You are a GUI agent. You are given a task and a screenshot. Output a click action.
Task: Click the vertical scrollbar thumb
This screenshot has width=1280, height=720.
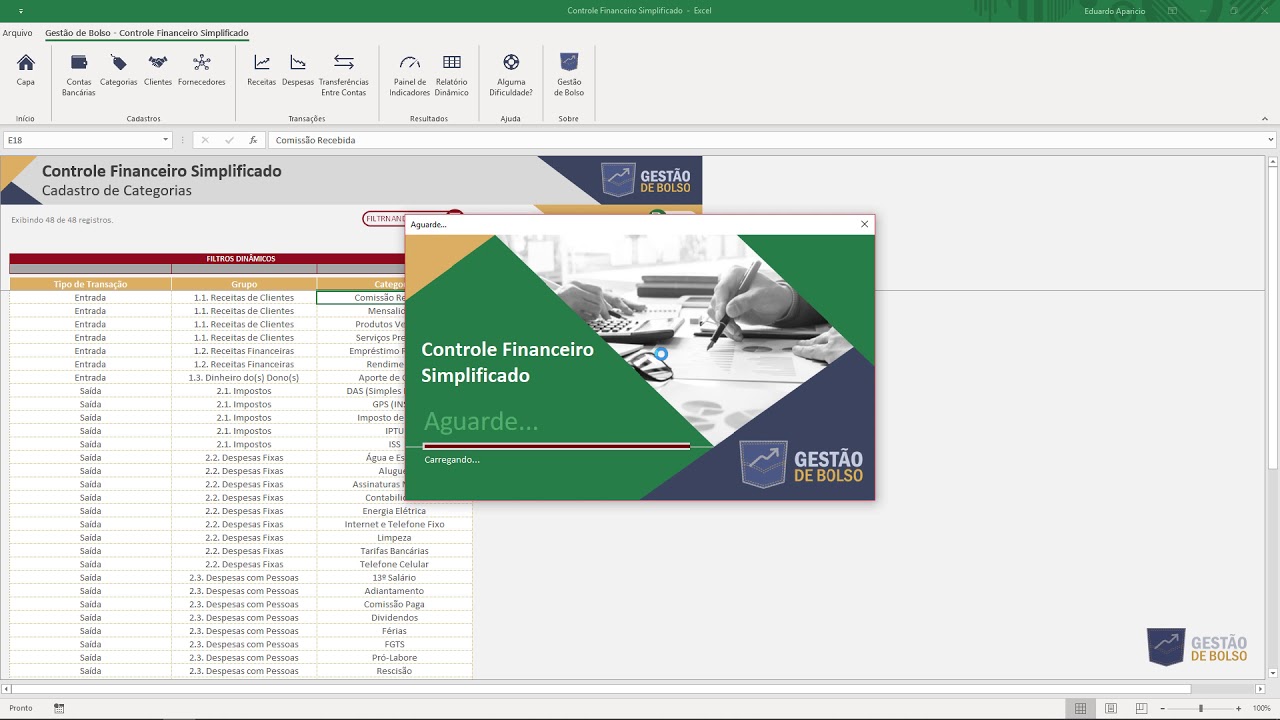pyautogui.click(x=1273, y=318)
